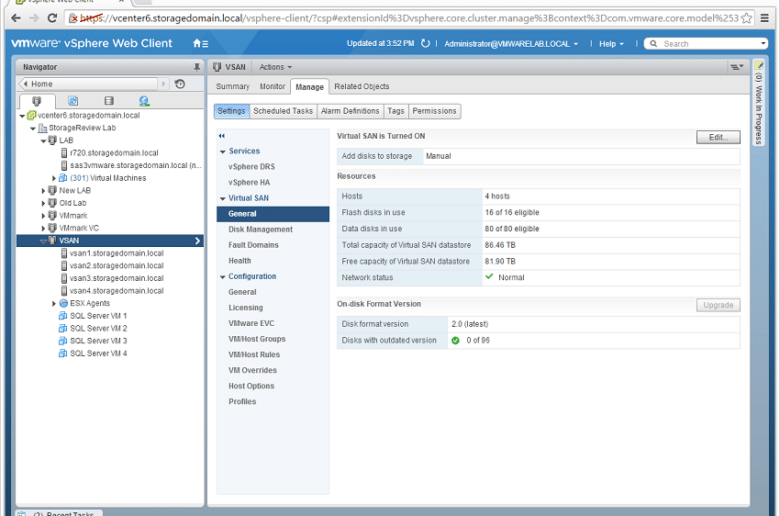Click the Edit button for Virtual SAN

click(718, 137)
